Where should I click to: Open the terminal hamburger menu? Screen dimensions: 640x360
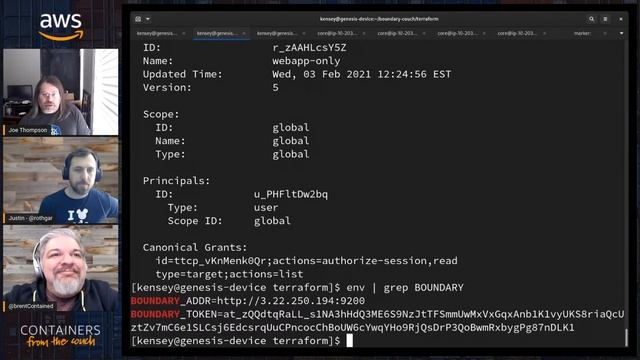(x=605, y=19)
